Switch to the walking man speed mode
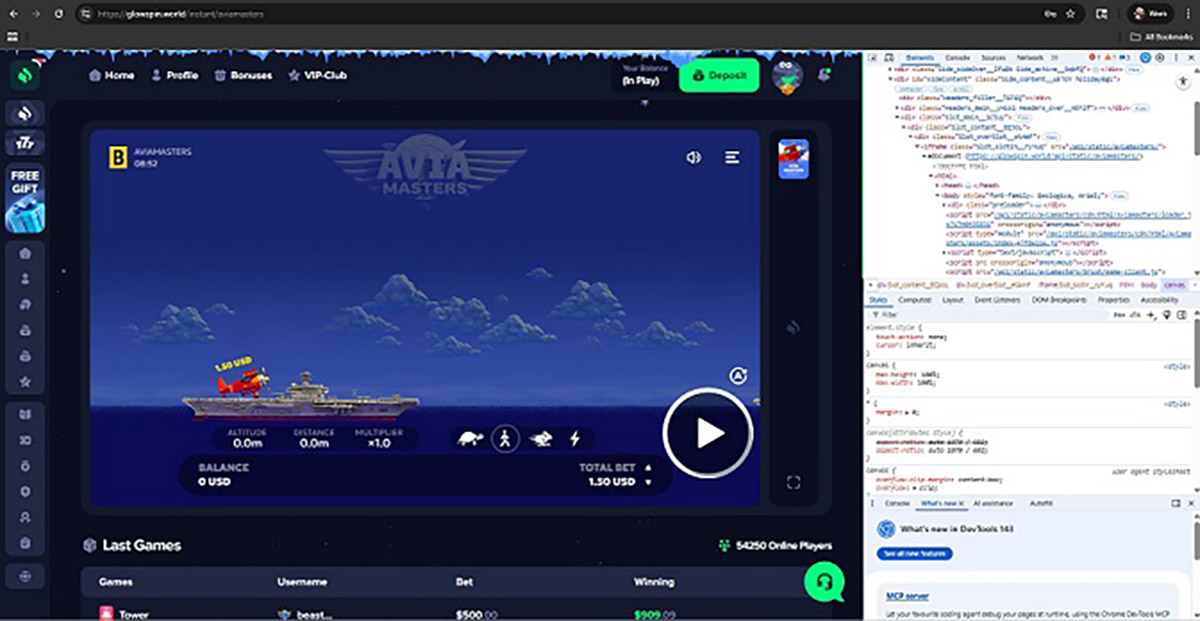The width and height of the screenshot is (1200, 621). [x=506, y=436]
